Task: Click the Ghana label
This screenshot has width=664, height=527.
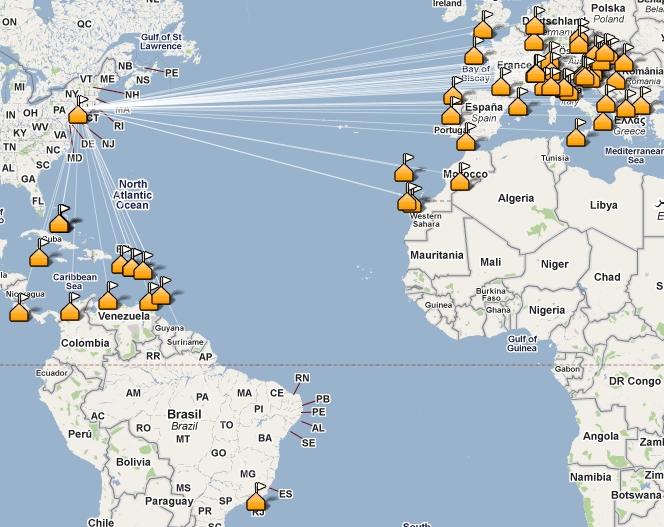Action: 498,310
